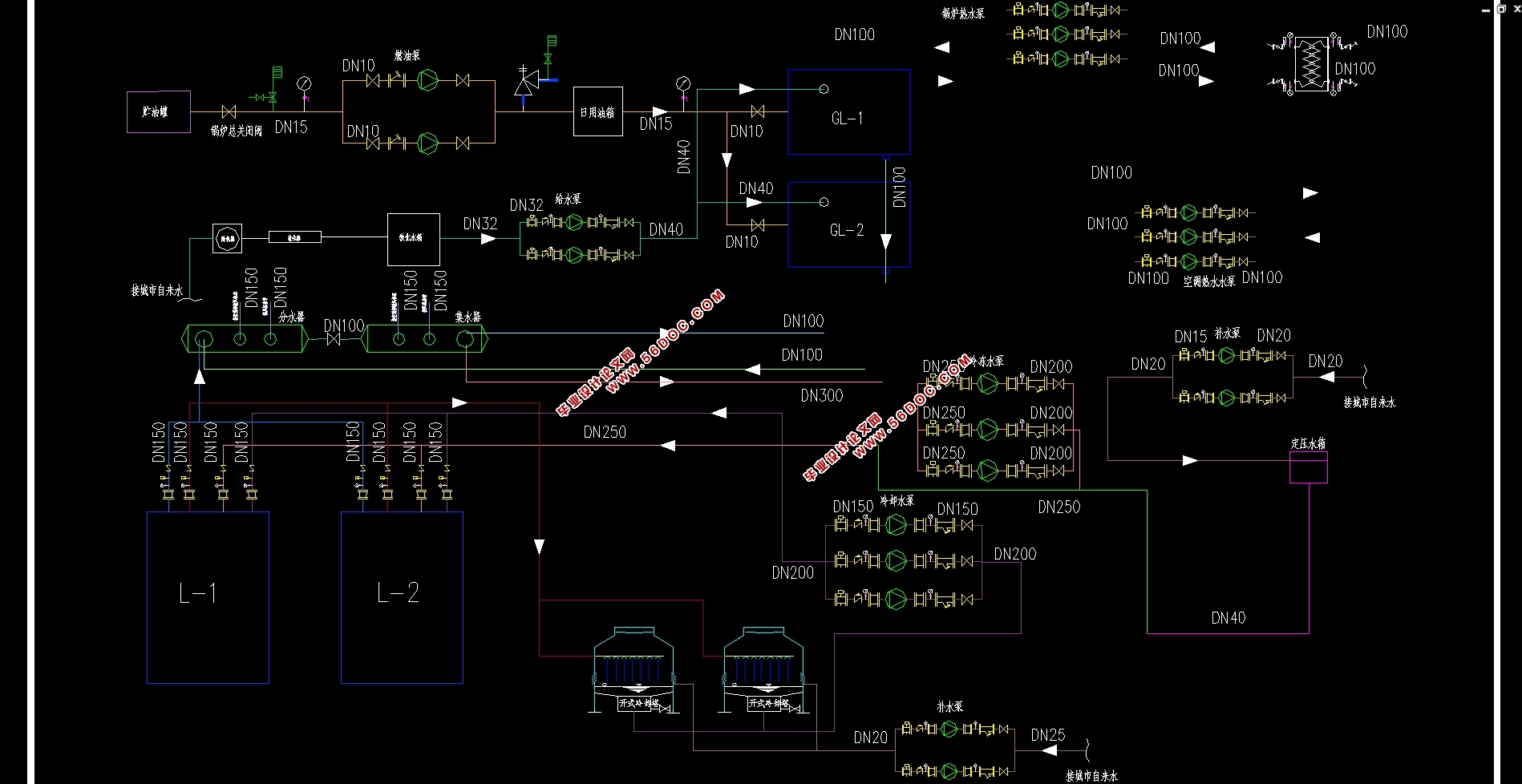The width and height of the screenshot is (1522, 784).
Task: Select the 分水器 text label
Action: (x=292, y=317)
